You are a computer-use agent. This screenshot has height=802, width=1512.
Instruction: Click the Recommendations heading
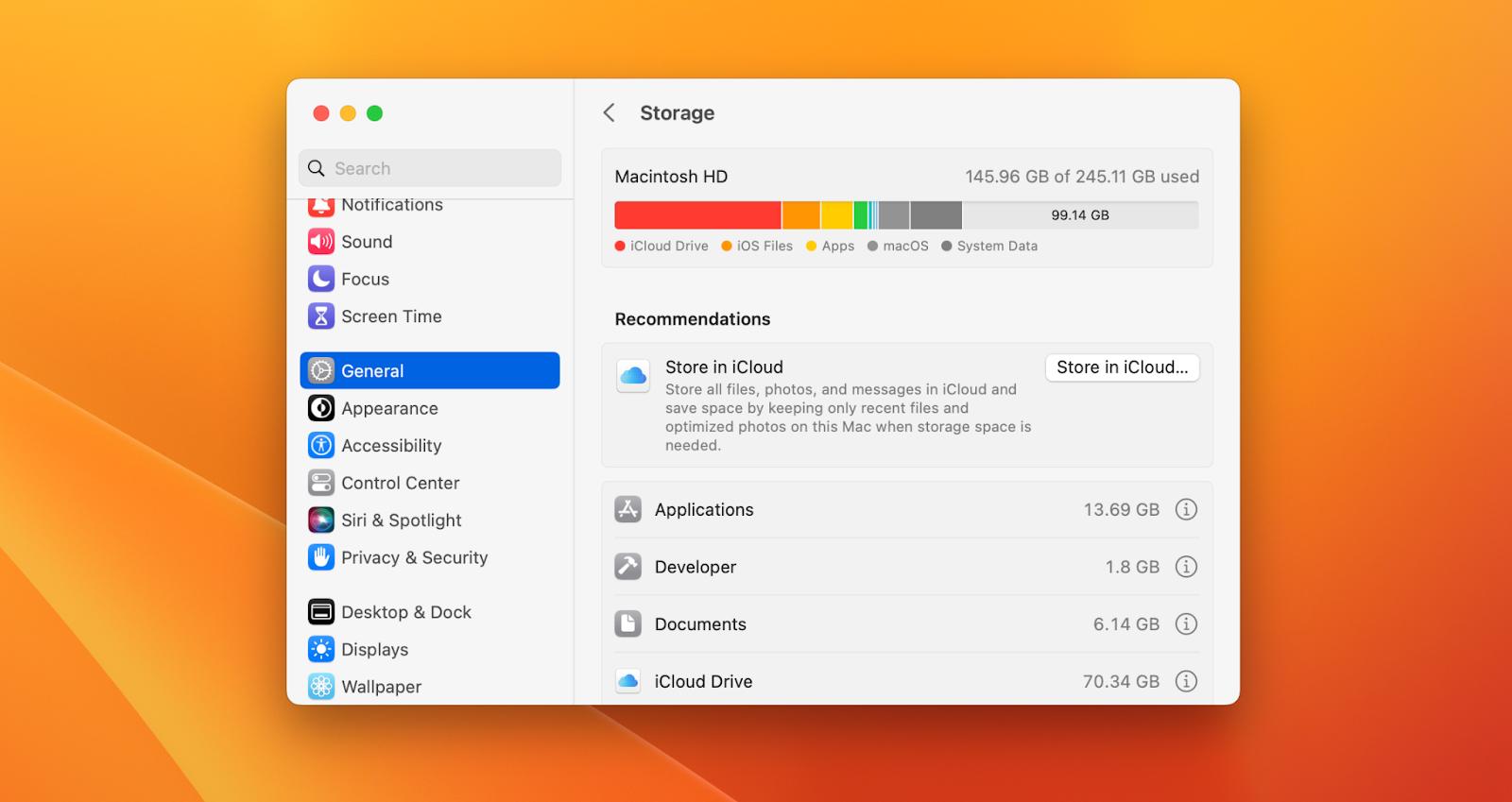point(693,319)
